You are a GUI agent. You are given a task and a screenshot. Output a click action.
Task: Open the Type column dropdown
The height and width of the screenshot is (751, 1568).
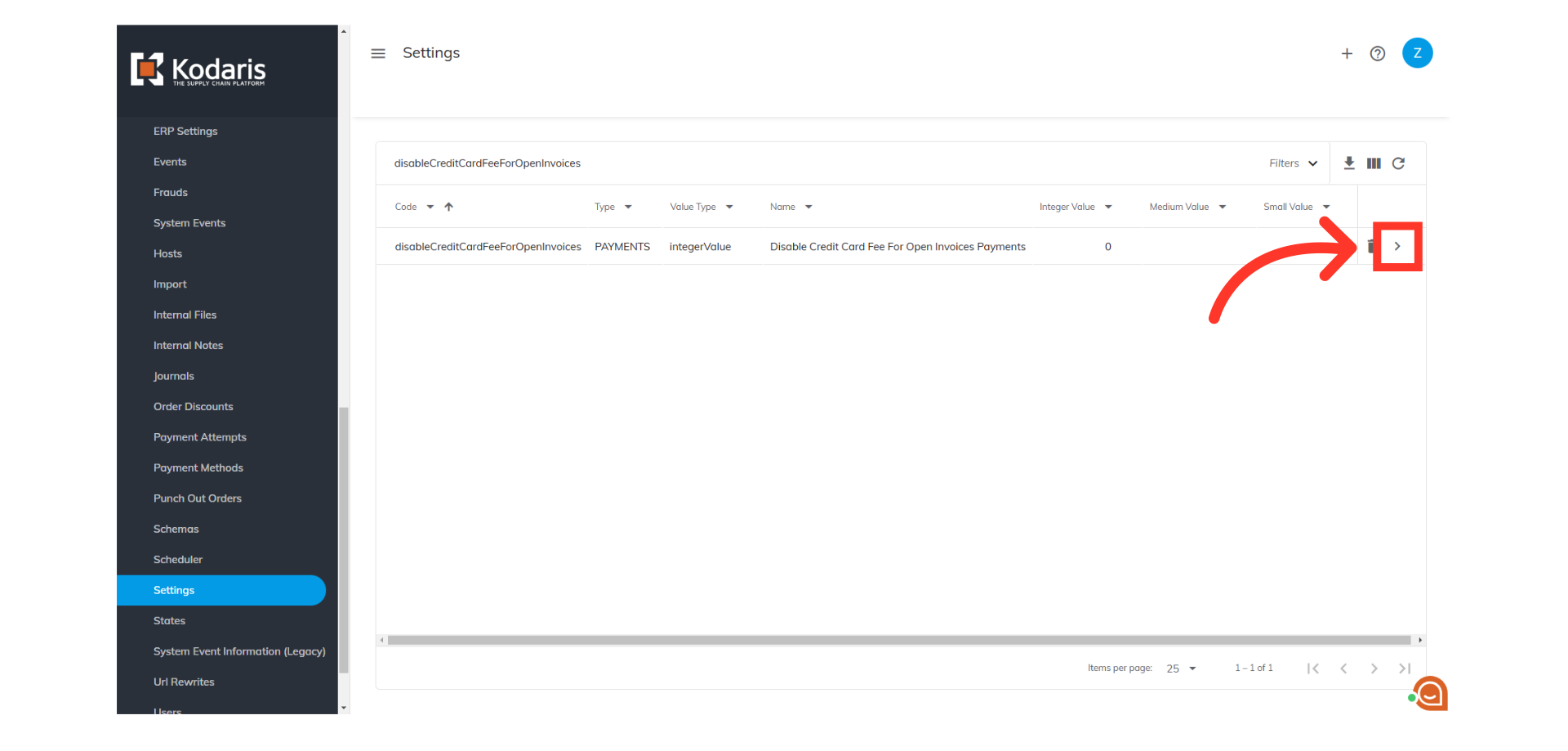tap(628, 207)
